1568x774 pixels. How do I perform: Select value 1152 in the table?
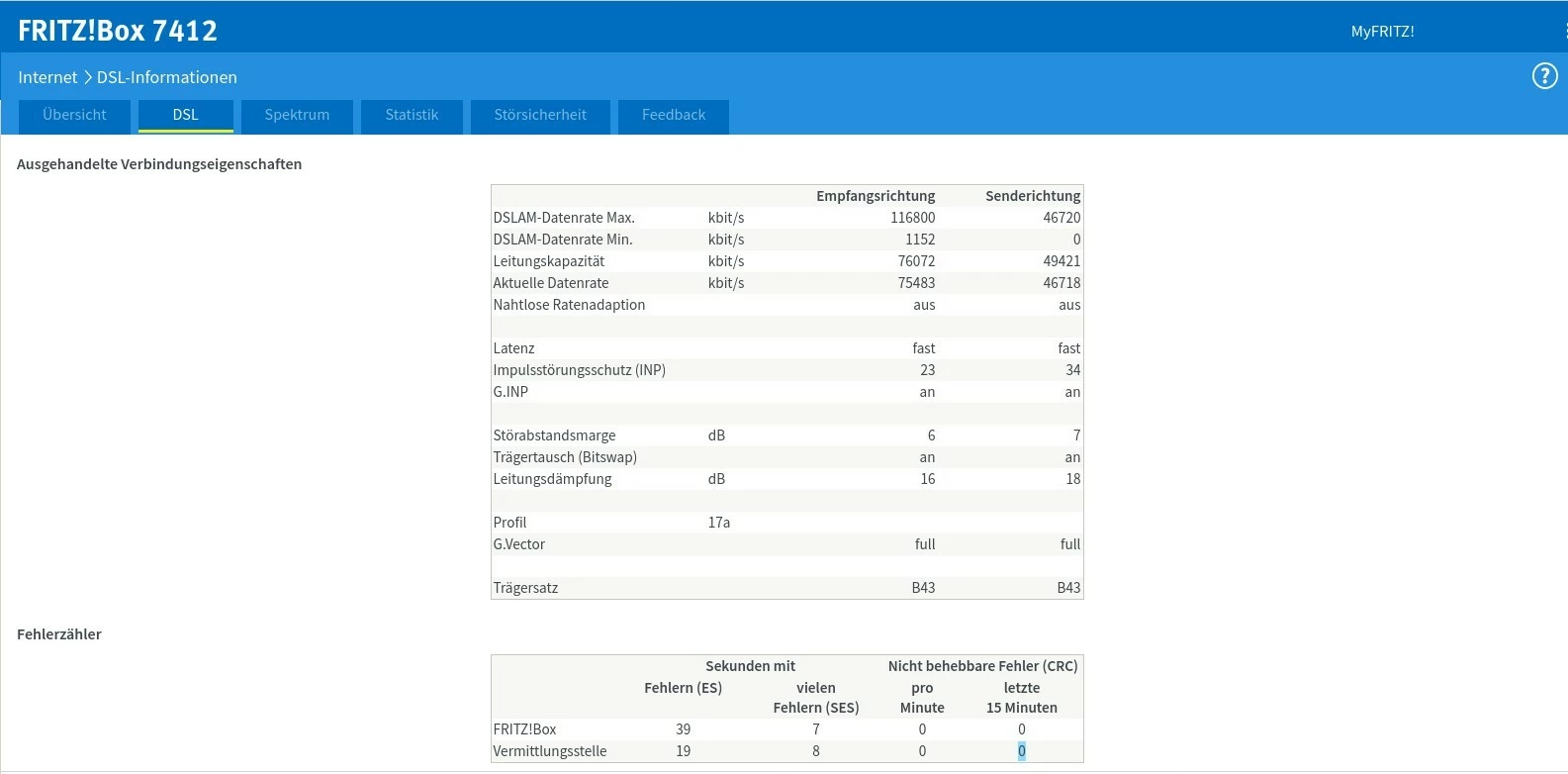[920, 240]
